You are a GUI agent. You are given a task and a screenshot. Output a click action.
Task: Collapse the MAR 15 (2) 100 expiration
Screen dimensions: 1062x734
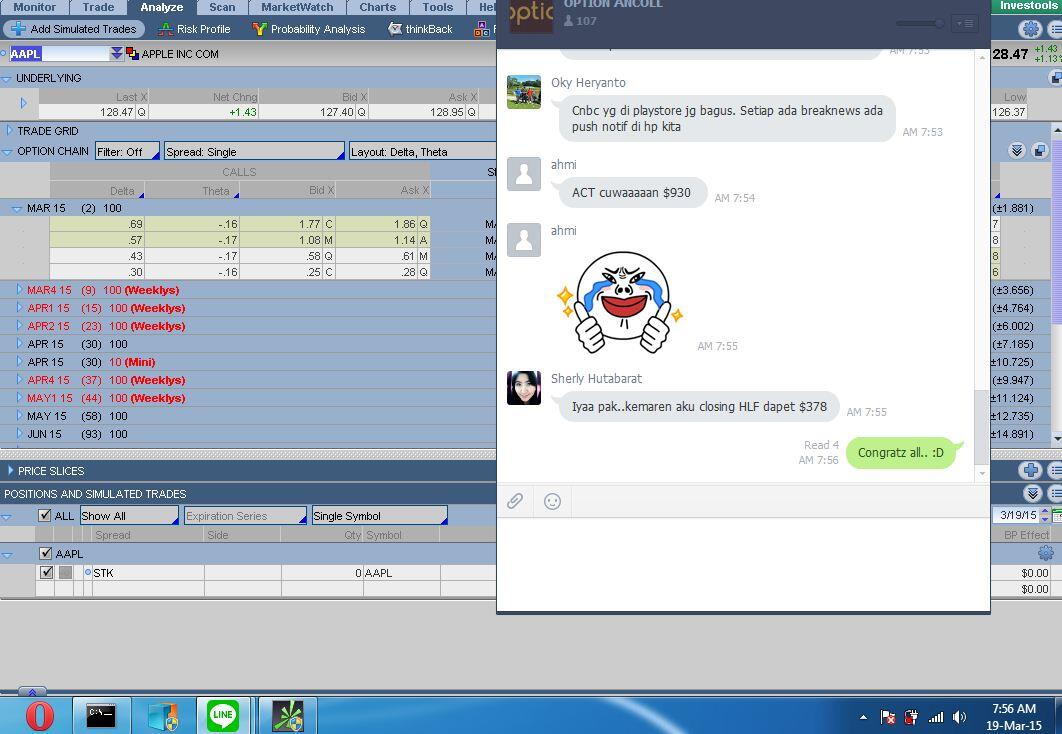tap(17, 209)
